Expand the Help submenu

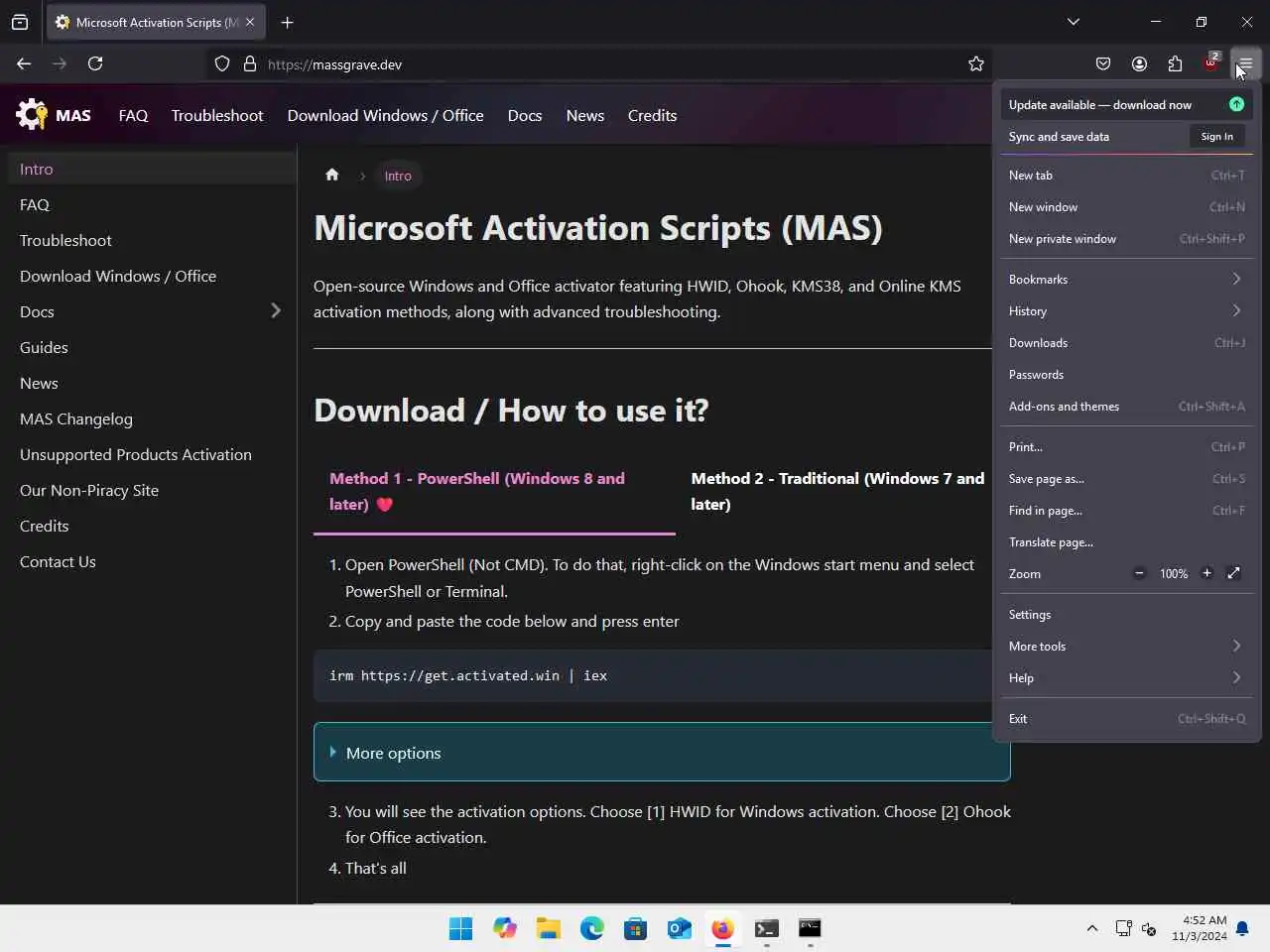(x=1126, y=677)
